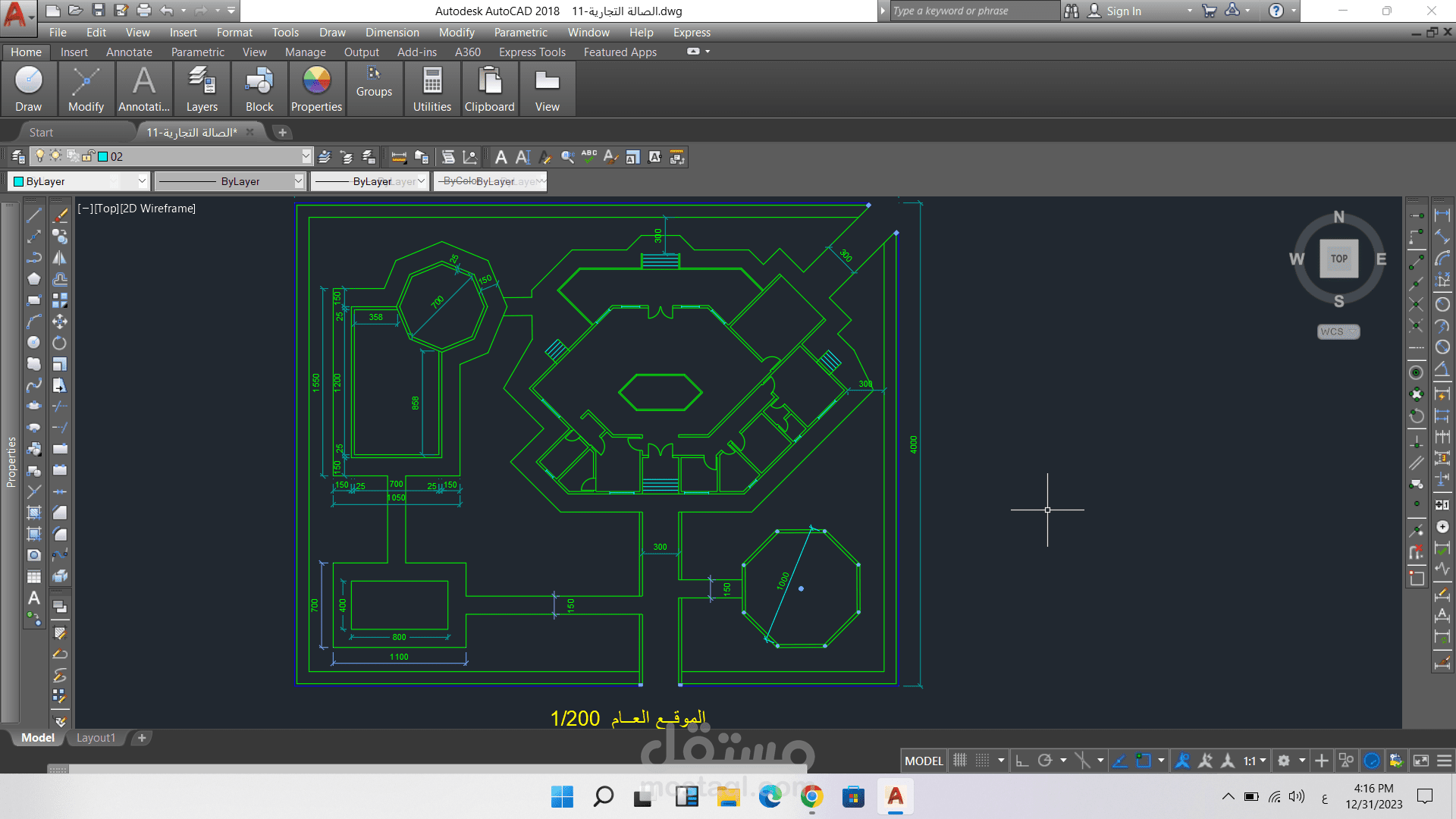The image size is (1456, 819).
Task: Toggle grid display in status bar
Action: 960,761
